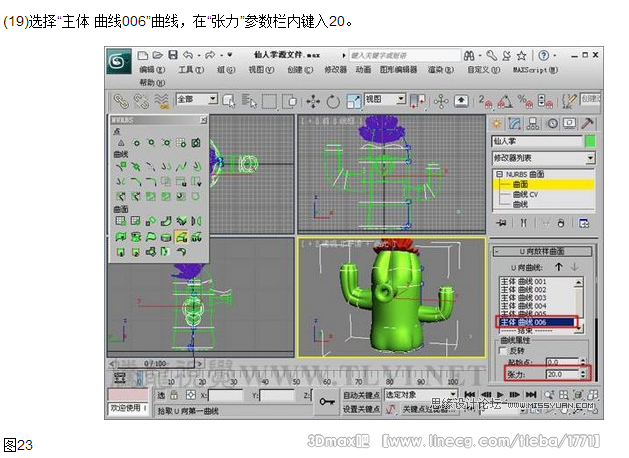This screenshot has height=458, width=629.
Task: Open the 工具(T) menu
Action: pos(191,70)
